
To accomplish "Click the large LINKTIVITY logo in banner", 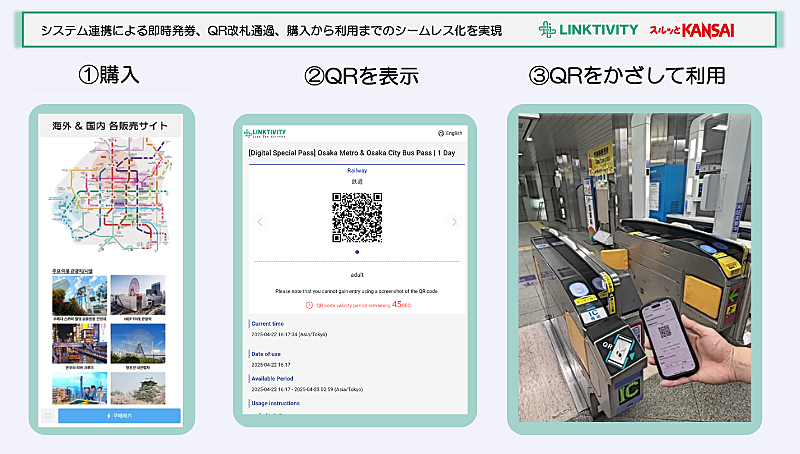I will [588, 30].
